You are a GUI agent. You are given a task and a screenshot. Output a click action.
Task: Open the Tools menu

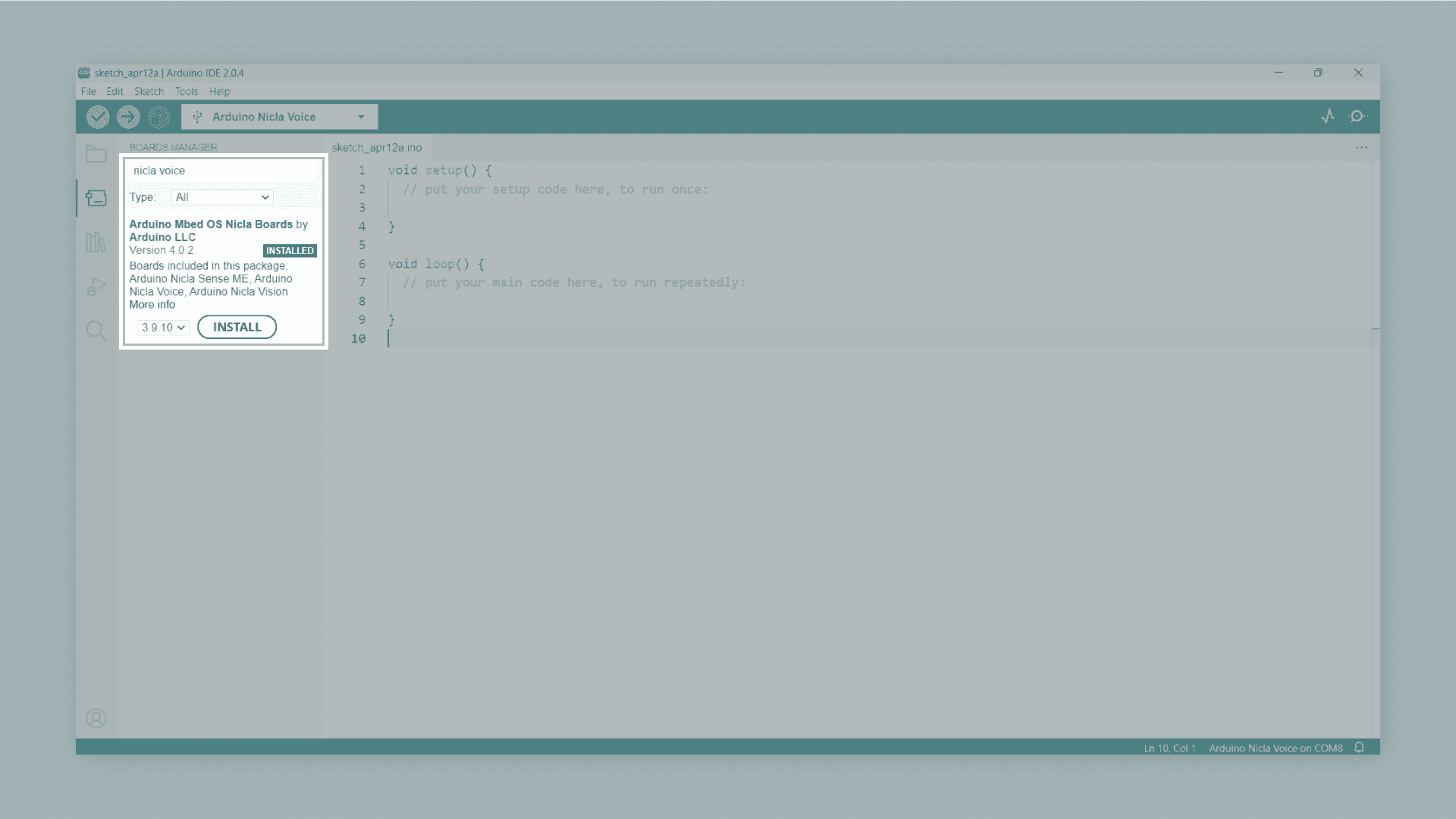tap(186, 92)
